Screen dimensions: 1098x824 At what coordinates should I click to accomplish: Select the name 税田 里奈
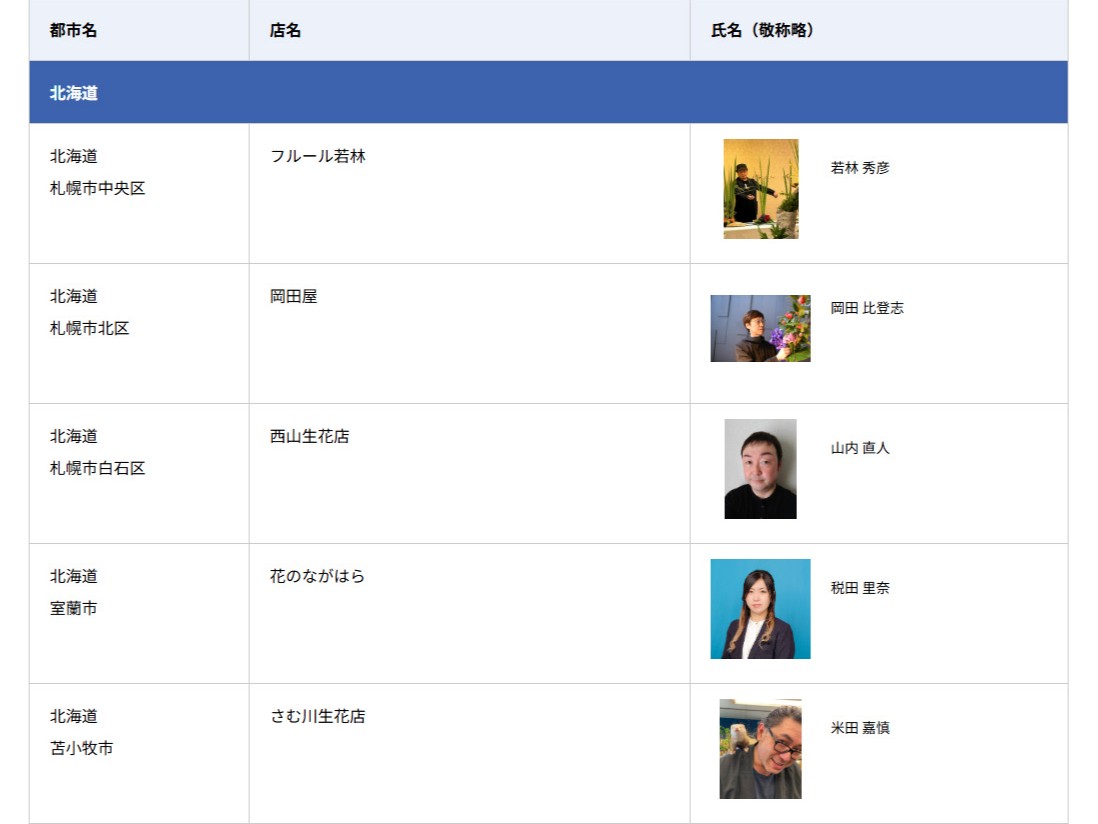859,588
